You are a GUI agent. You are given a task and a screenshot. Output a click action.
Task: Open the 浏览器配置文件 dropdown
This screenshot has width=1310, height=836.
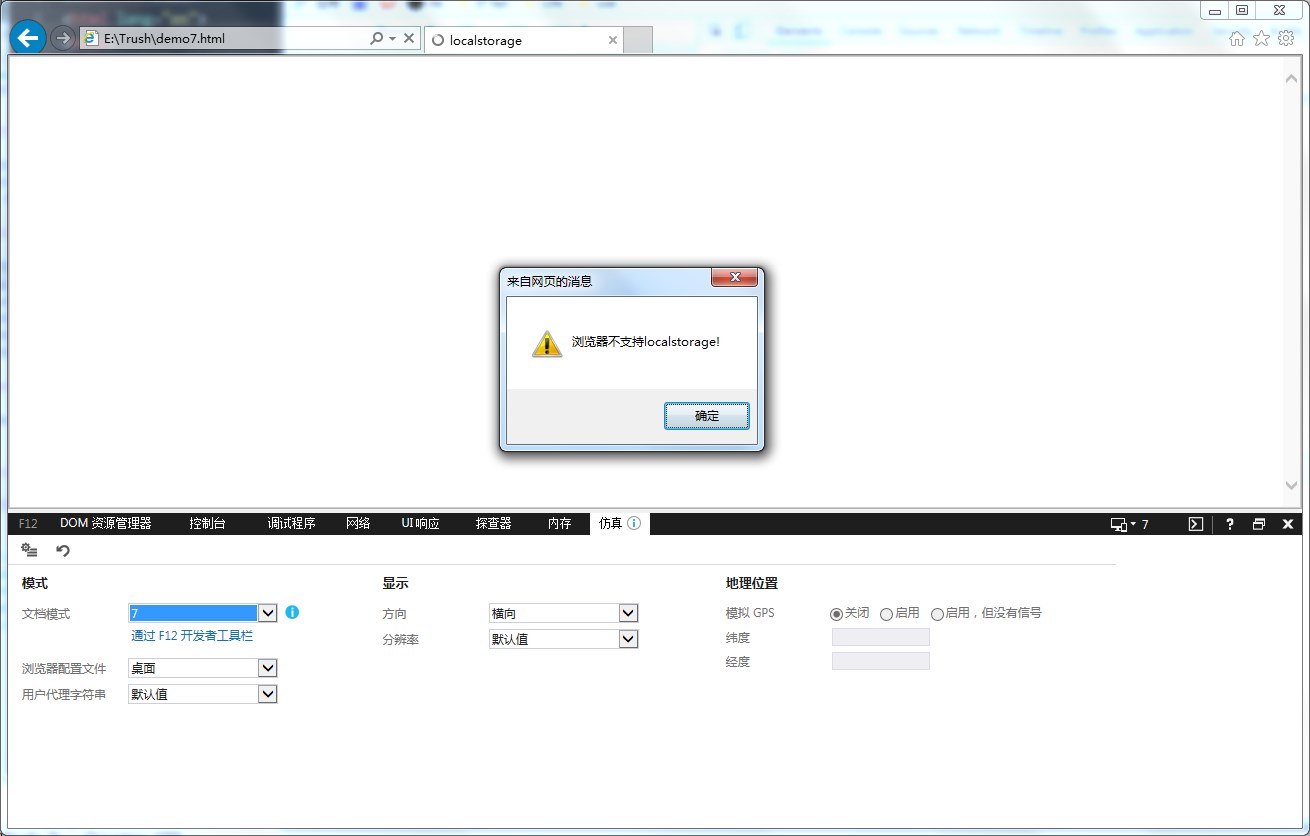(267, 668)
